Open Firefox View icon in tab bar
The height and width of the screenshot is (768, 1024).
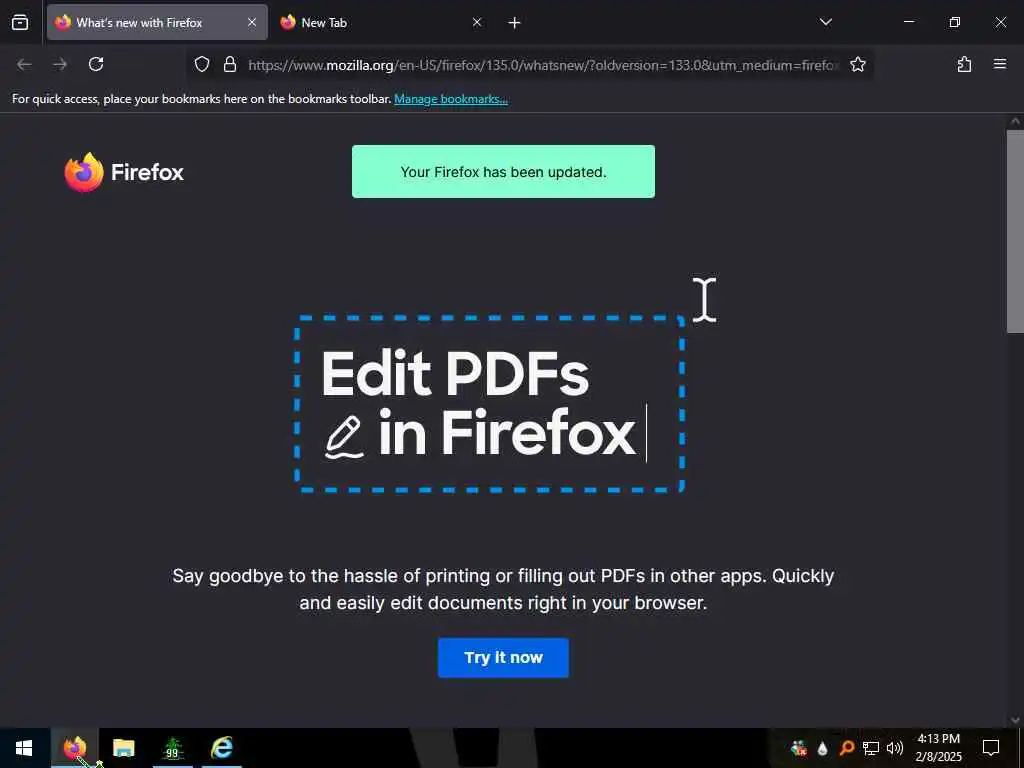tap(20, 22)
